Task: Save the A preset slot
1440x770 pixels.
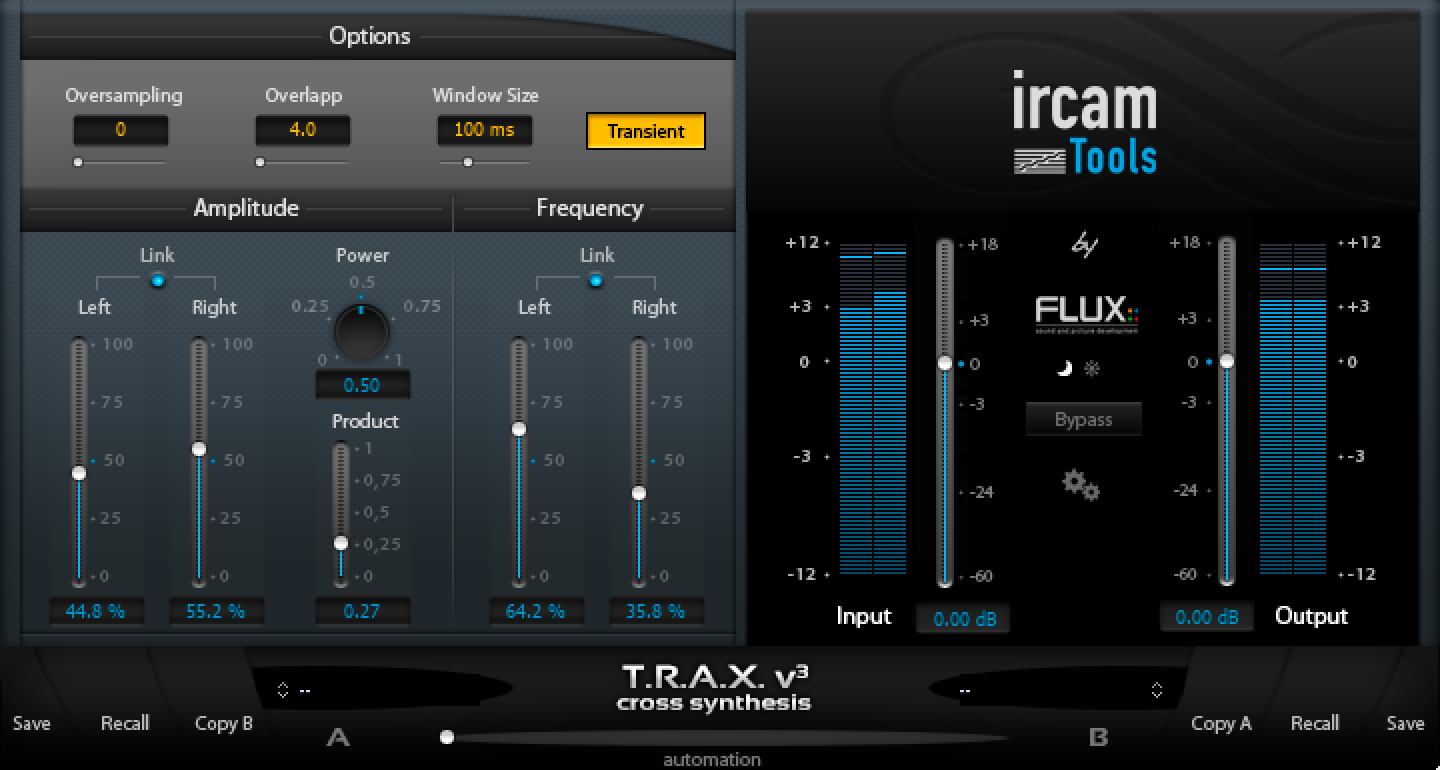Action: click(31, 723)
